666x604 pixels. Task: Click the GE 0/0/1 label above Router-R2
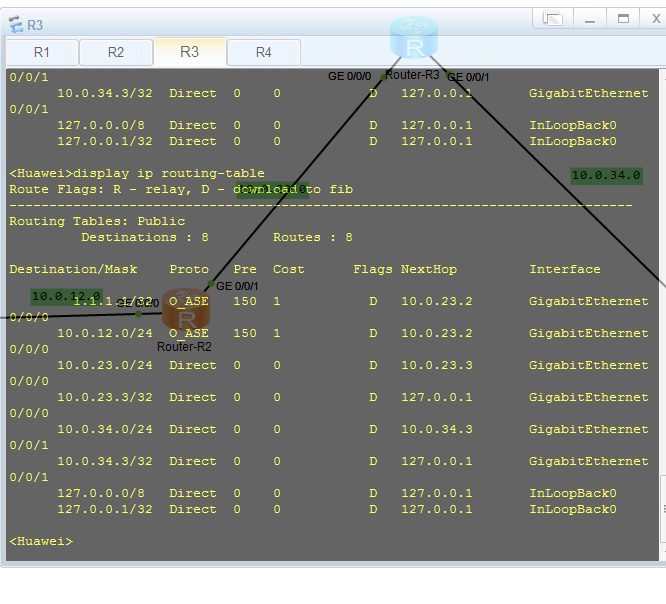point(237,286)
